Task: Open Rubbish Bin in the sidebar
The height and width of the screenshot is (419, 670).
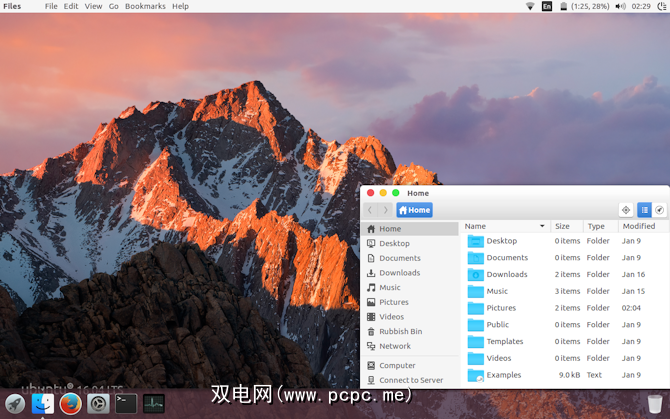Action: tap(410, 331)
